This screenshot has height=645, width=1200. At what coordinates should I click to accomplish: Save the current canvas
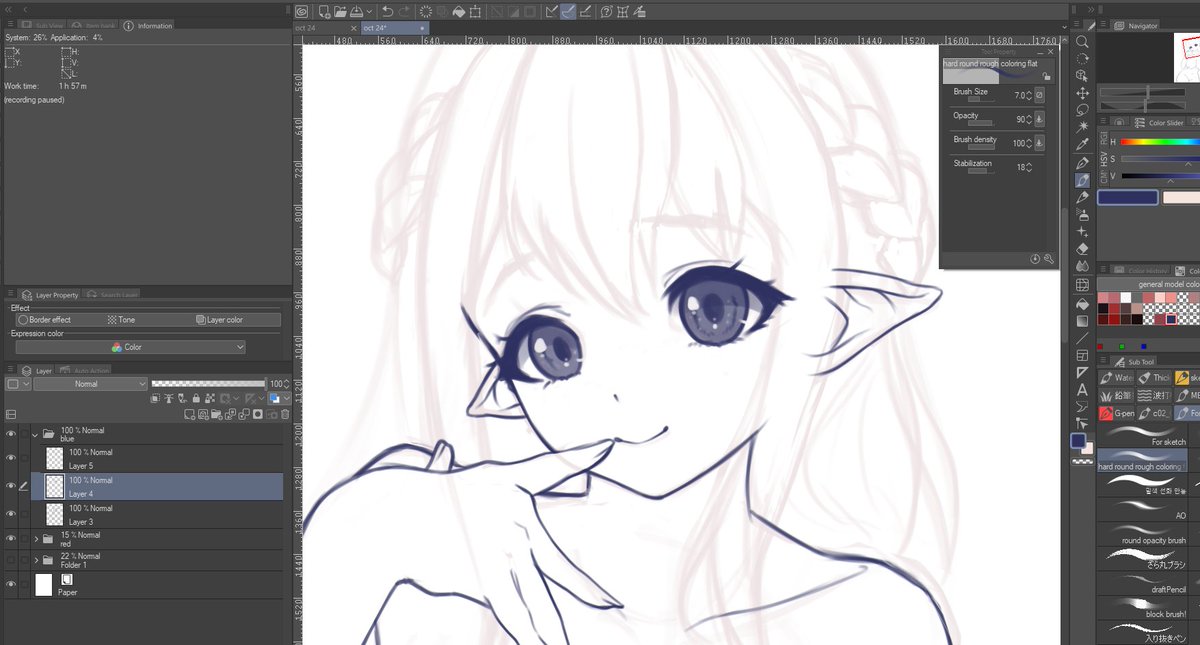[356, 12]
